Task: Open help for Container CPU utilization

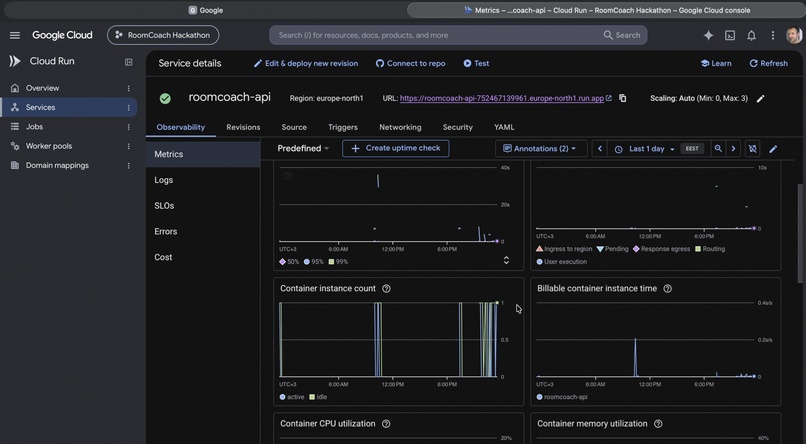Action: (386, 424)
